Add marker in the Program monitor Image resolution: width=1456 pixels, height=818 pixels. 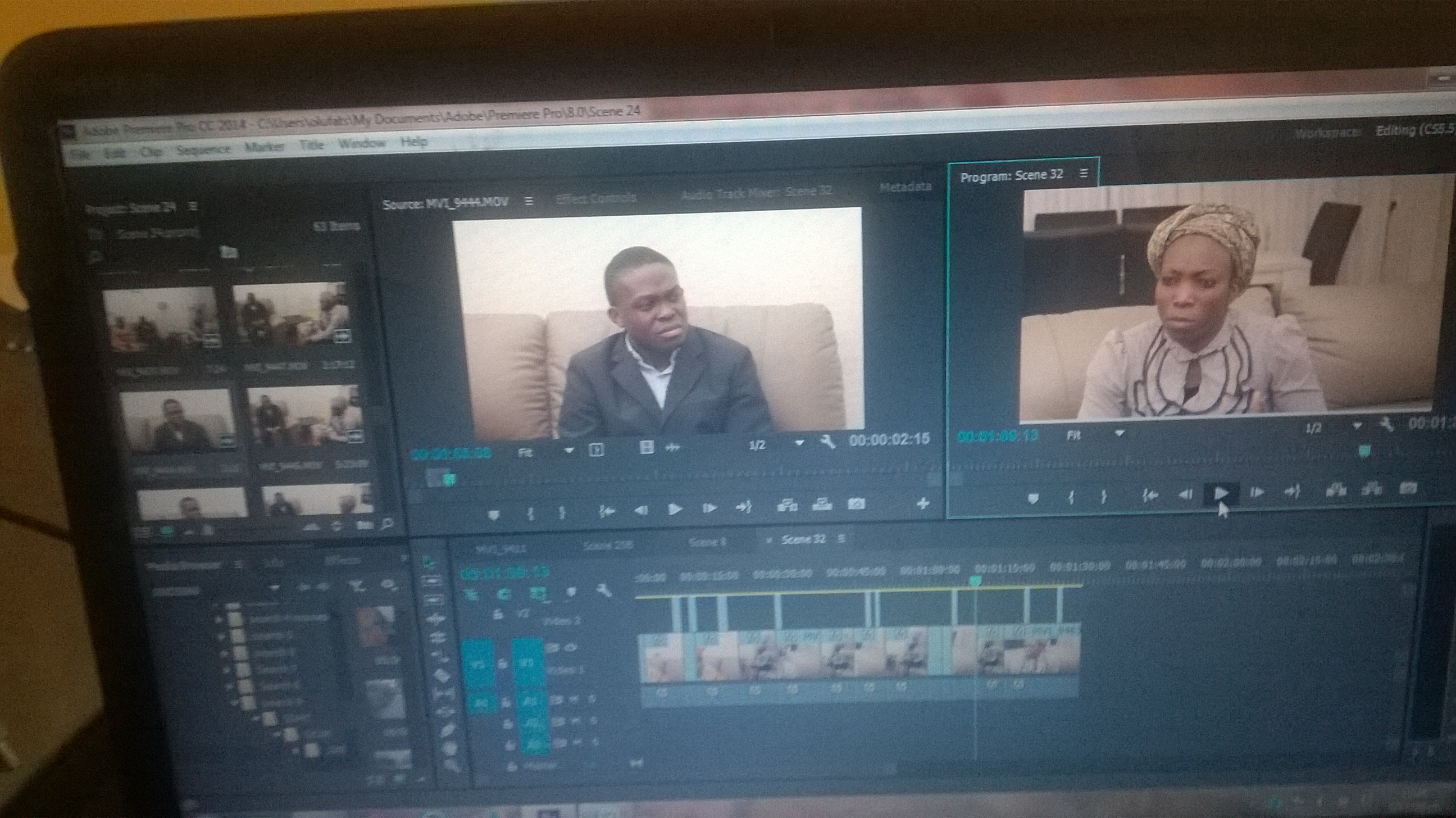[1032, 498]
